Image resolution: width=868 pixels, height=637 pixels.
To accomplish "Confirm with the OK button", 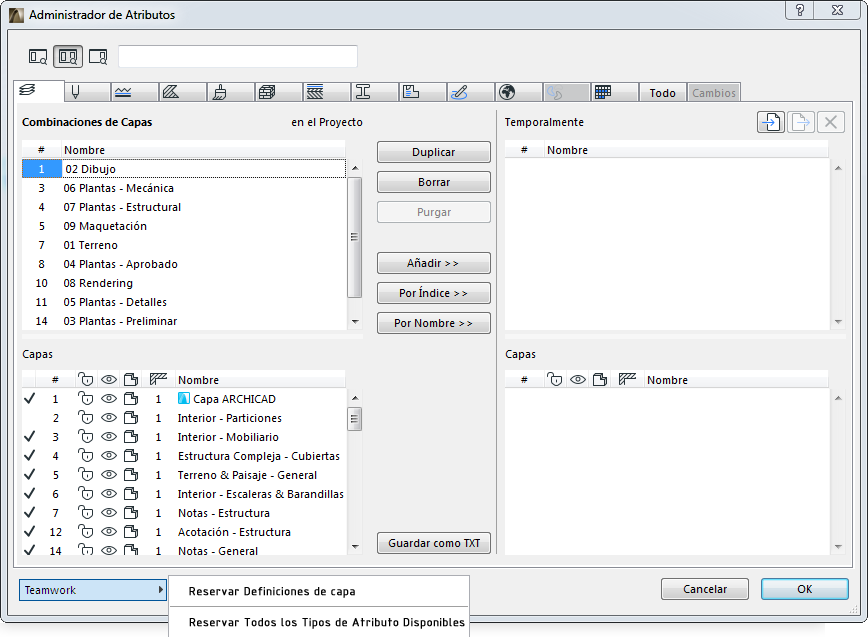I will tap(804, 589).
